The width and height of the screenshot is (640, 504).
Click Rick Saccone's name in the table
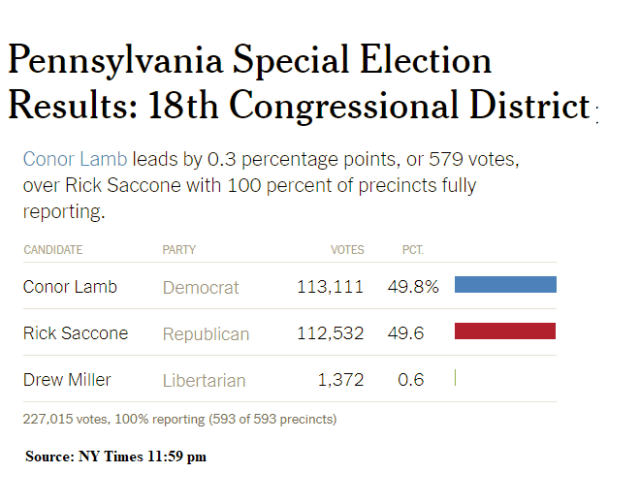click(x=75, y=333)
